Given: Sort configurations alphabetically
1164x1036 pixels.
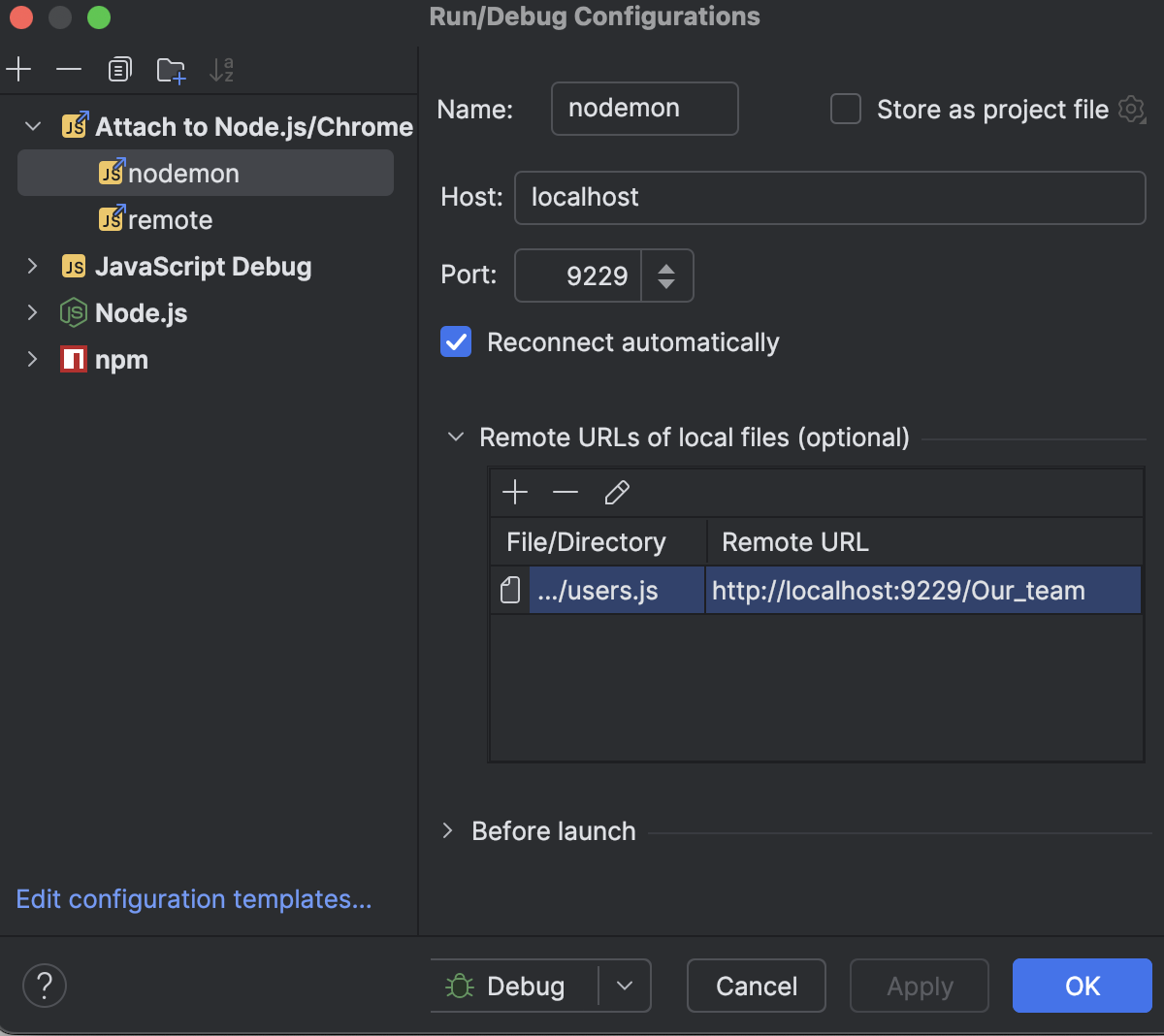Looking at the screenshot, I should [222, 69].
